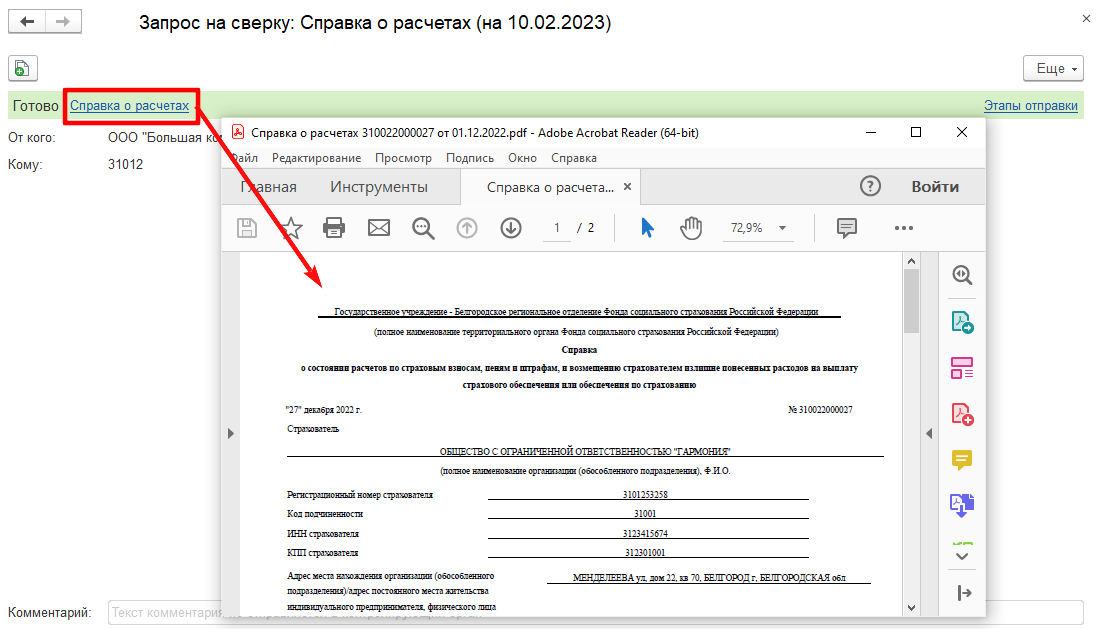Screen dimensions: 1098x629
Task: Click the page number field
Action: pos(557,228)
